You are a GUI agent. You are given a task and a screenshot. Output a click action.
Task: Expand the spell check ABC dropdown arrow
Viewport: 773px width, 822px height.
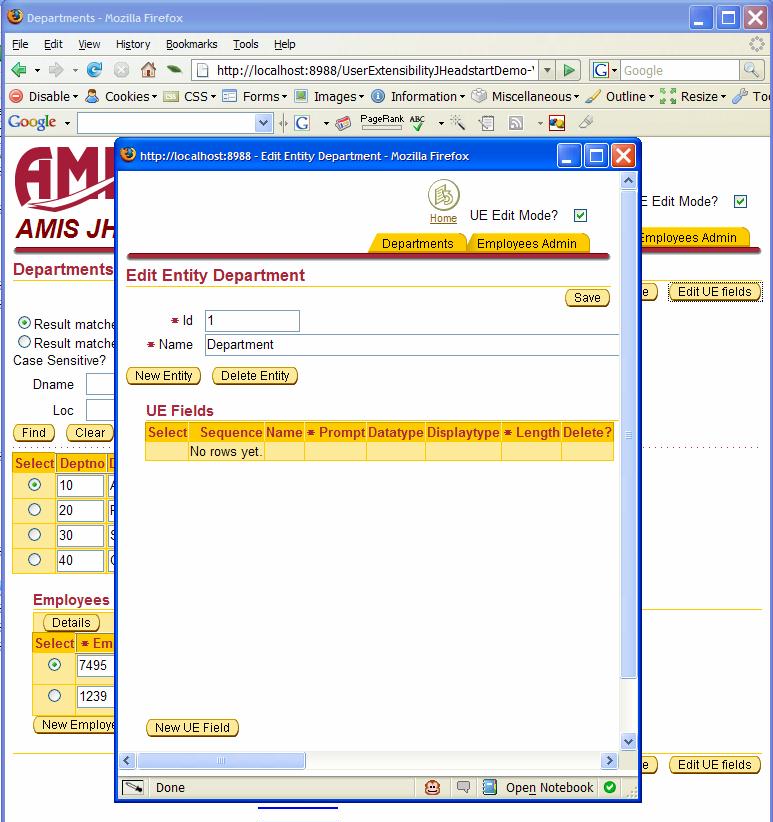[441, 123]
